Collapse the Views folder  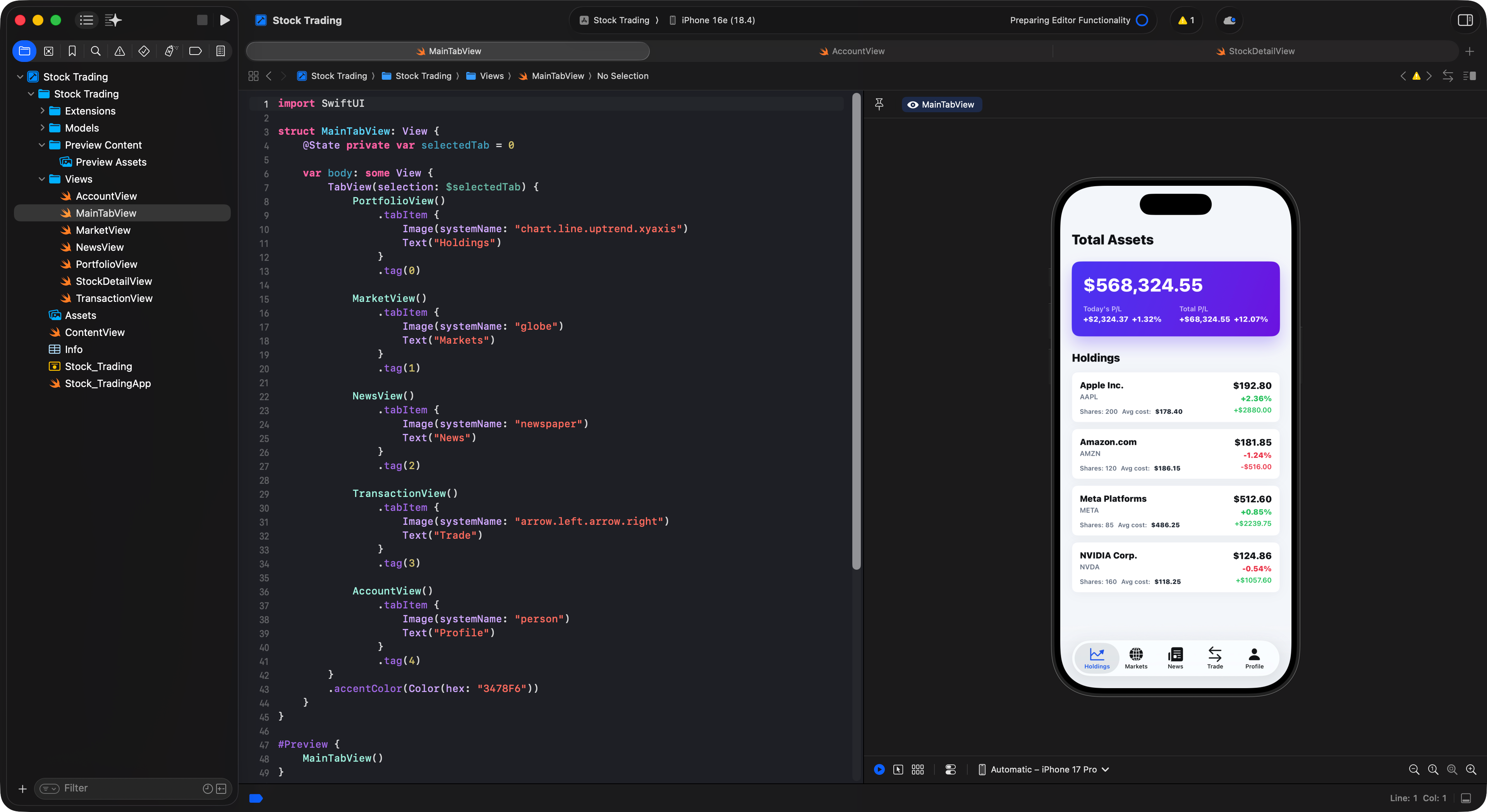tap(42, 179)
